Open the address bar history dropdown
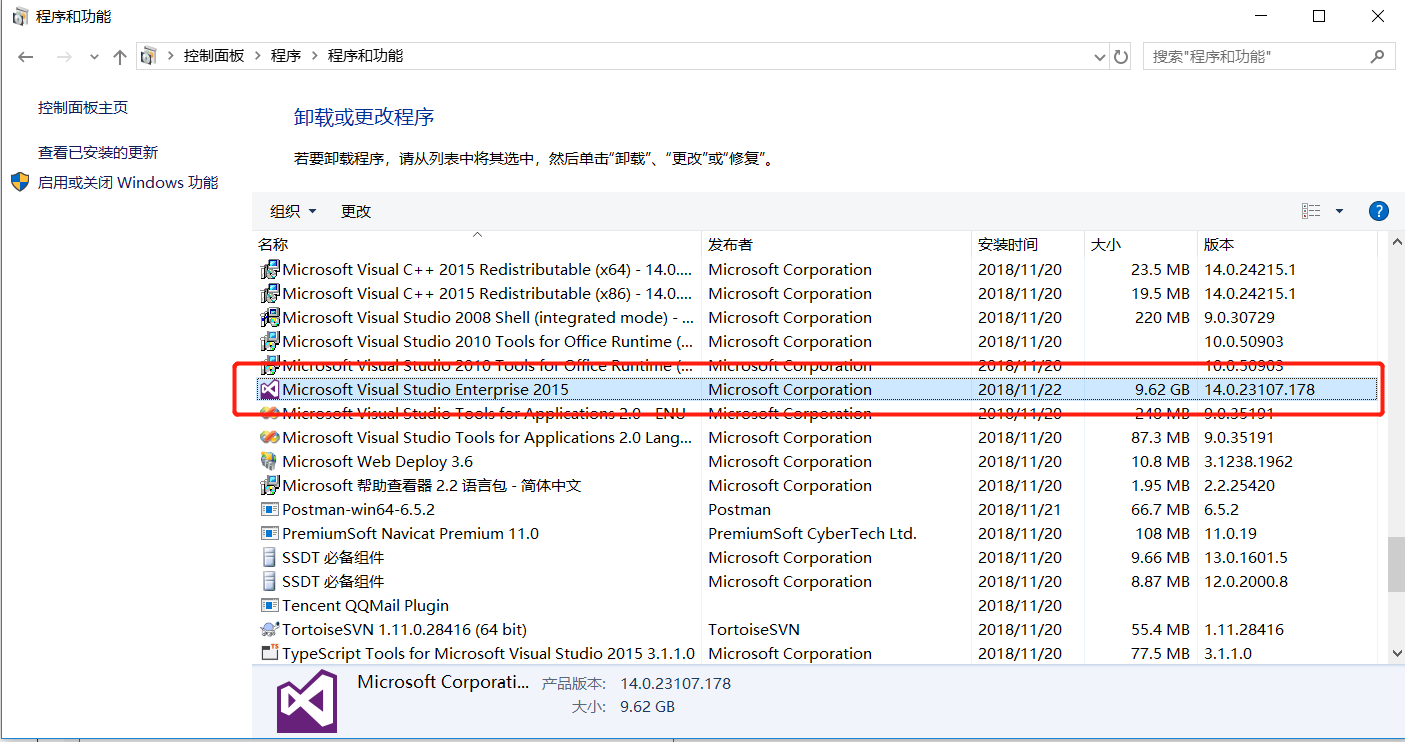This screenshot has width=1405, height=742. click(1101, 57)
